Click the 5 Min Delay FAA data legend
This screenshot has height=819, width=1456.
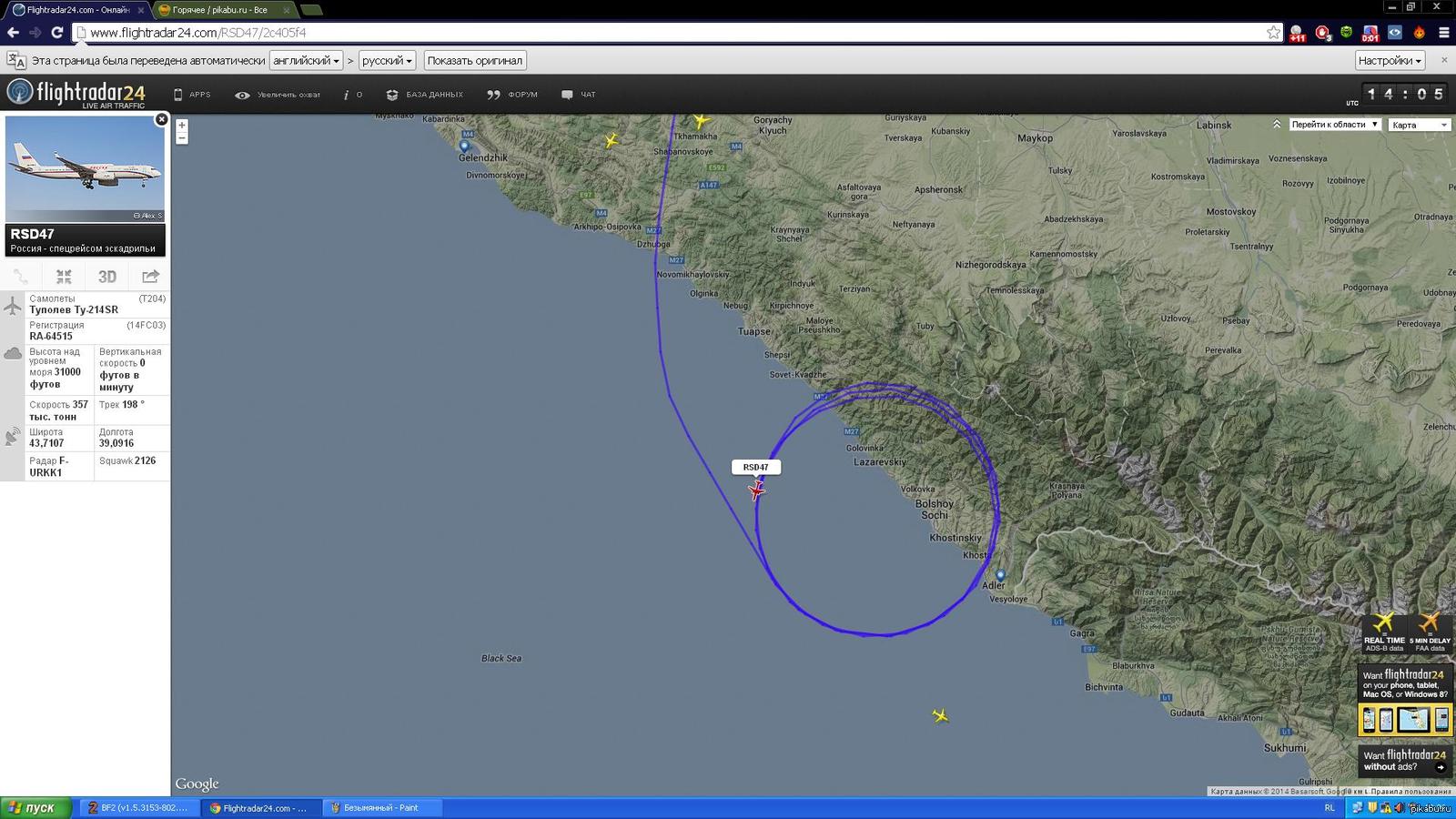1430,633
